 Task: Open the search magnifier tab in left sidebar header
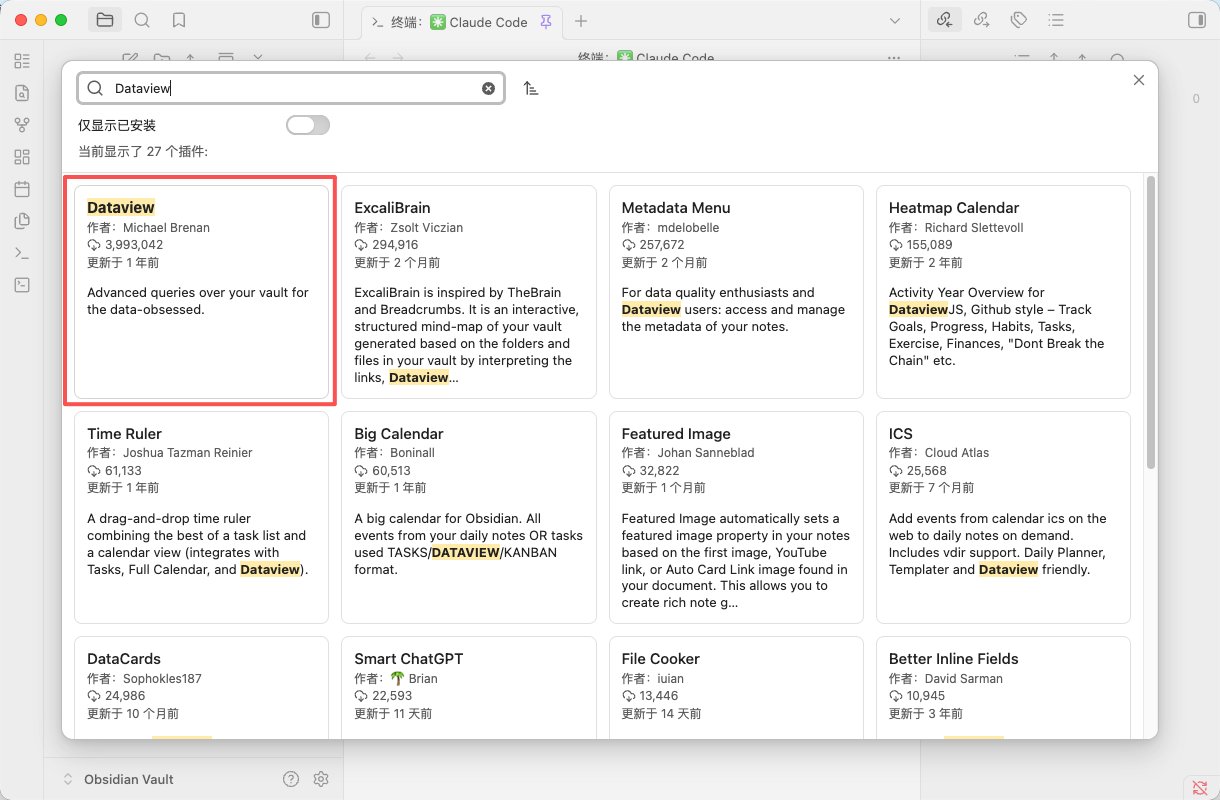[x=142, y=20]
